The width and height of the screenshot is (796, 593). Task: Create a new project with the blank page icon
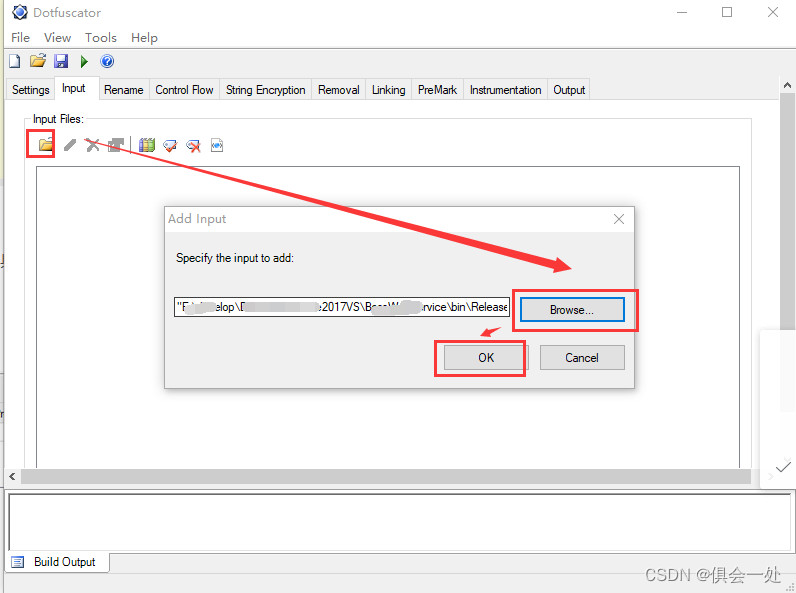click(15, 61)
